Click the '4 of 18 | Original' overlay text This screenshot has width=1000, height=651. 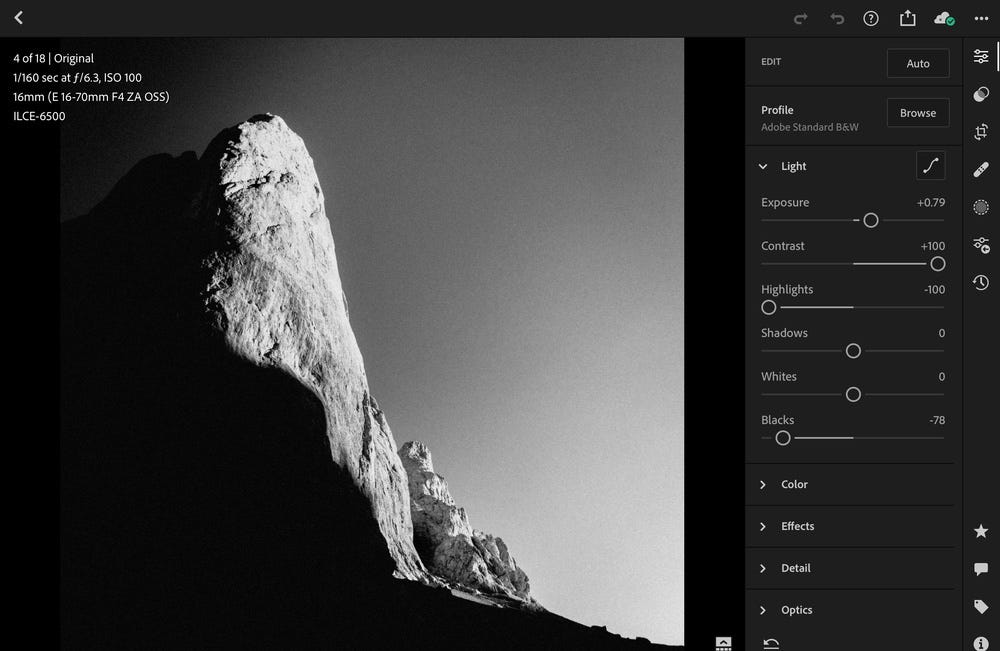pos(54,58)
